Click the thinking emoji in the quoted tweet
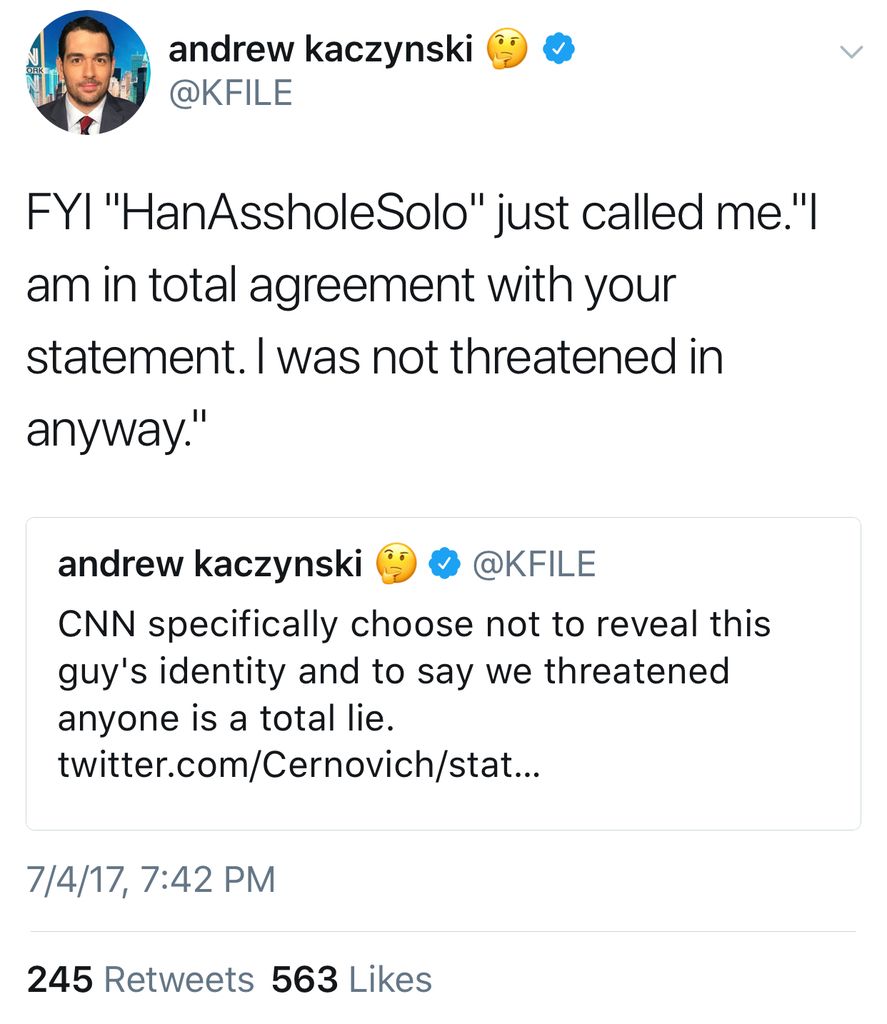Image resolution: width=887 pixels, height=1024 pixels. tap(396, 565)
